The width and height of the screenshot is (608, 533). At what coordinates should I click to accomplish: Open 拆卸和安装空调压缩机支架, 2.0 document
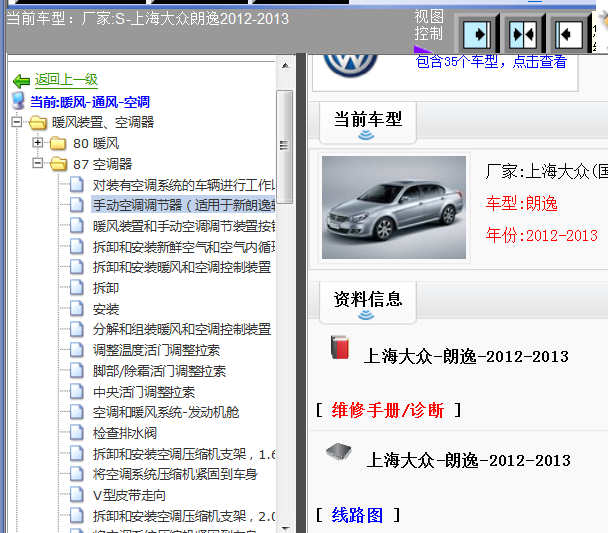(183, 516)
